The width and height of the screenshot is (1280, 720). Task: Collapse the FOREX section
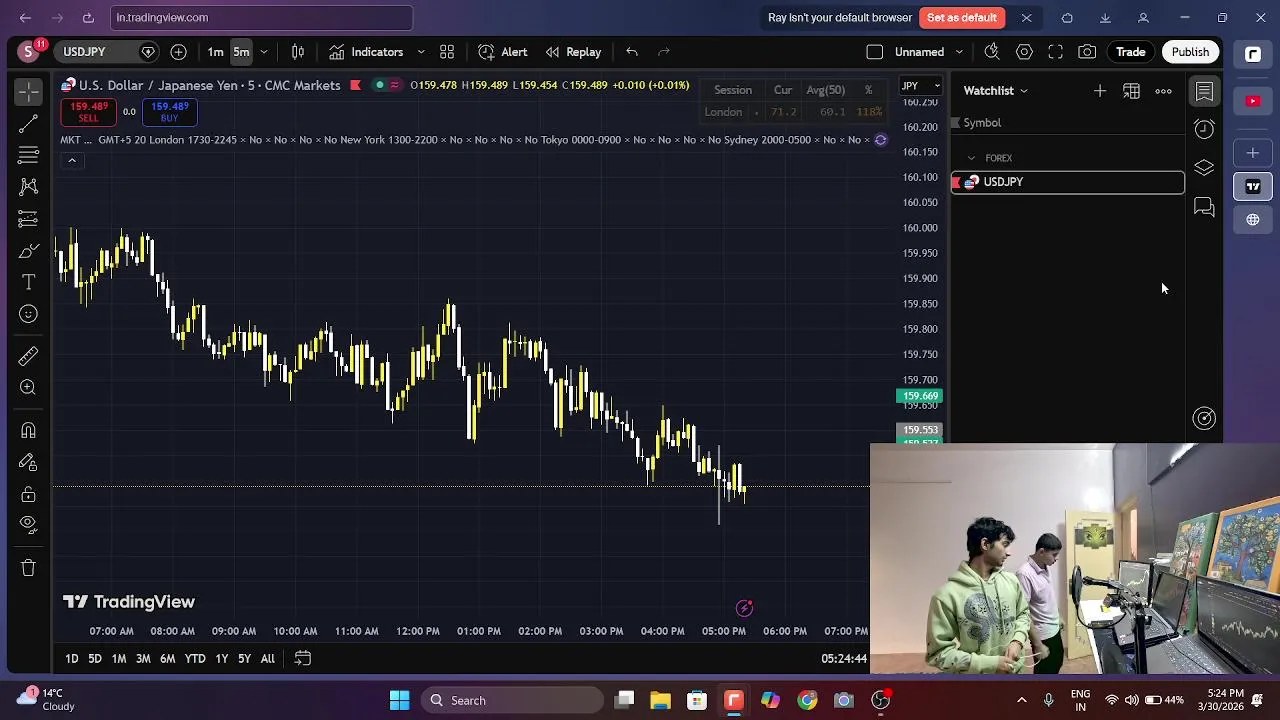tap(971, 158)
